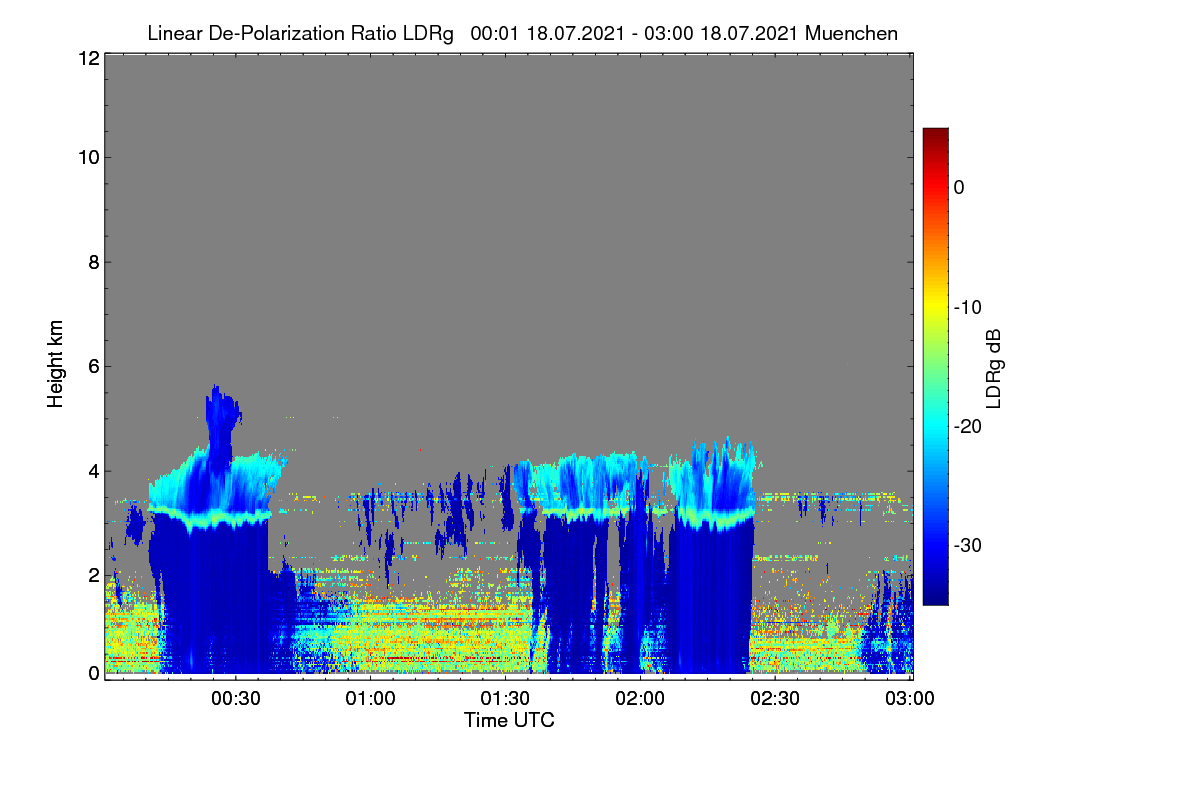Select the 00:30 time axis label
Screen dimensions: 1200x800
pos(236,698)
